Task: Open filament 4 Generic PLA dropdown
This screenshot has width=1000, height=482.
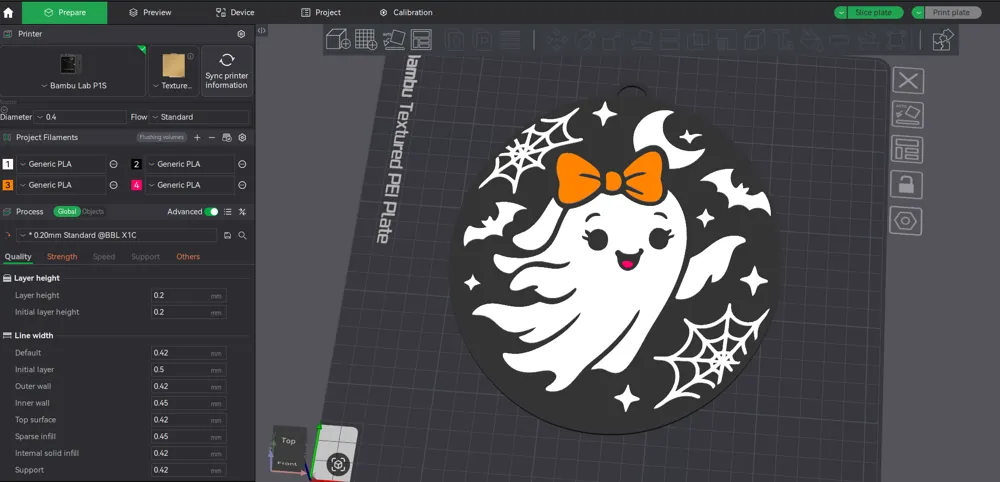Action: [189, 185]
